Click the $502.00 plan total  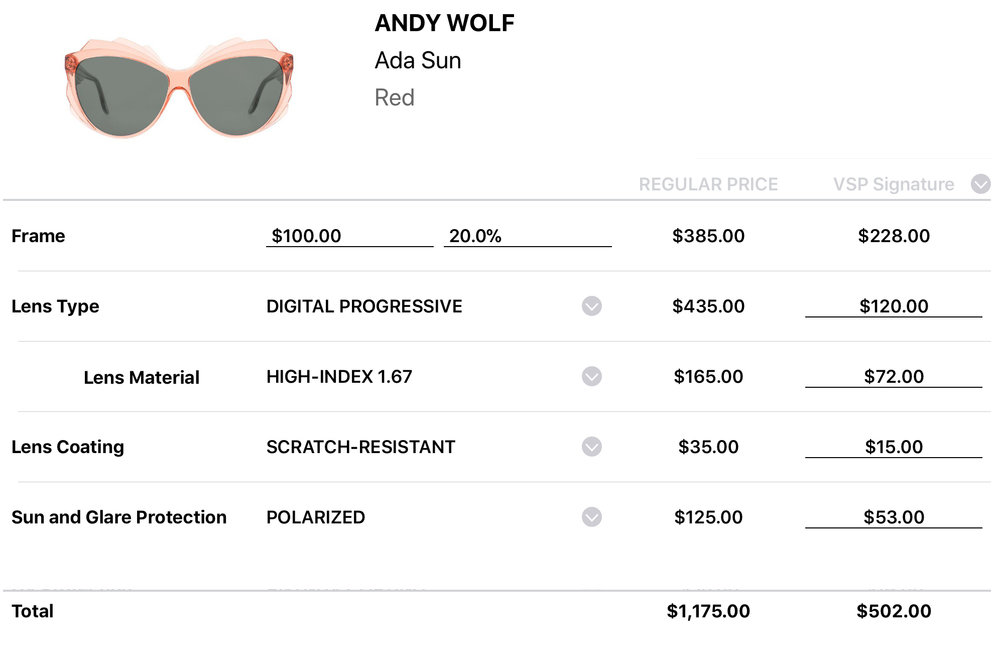pyautogui.click(x=893, y=611)
